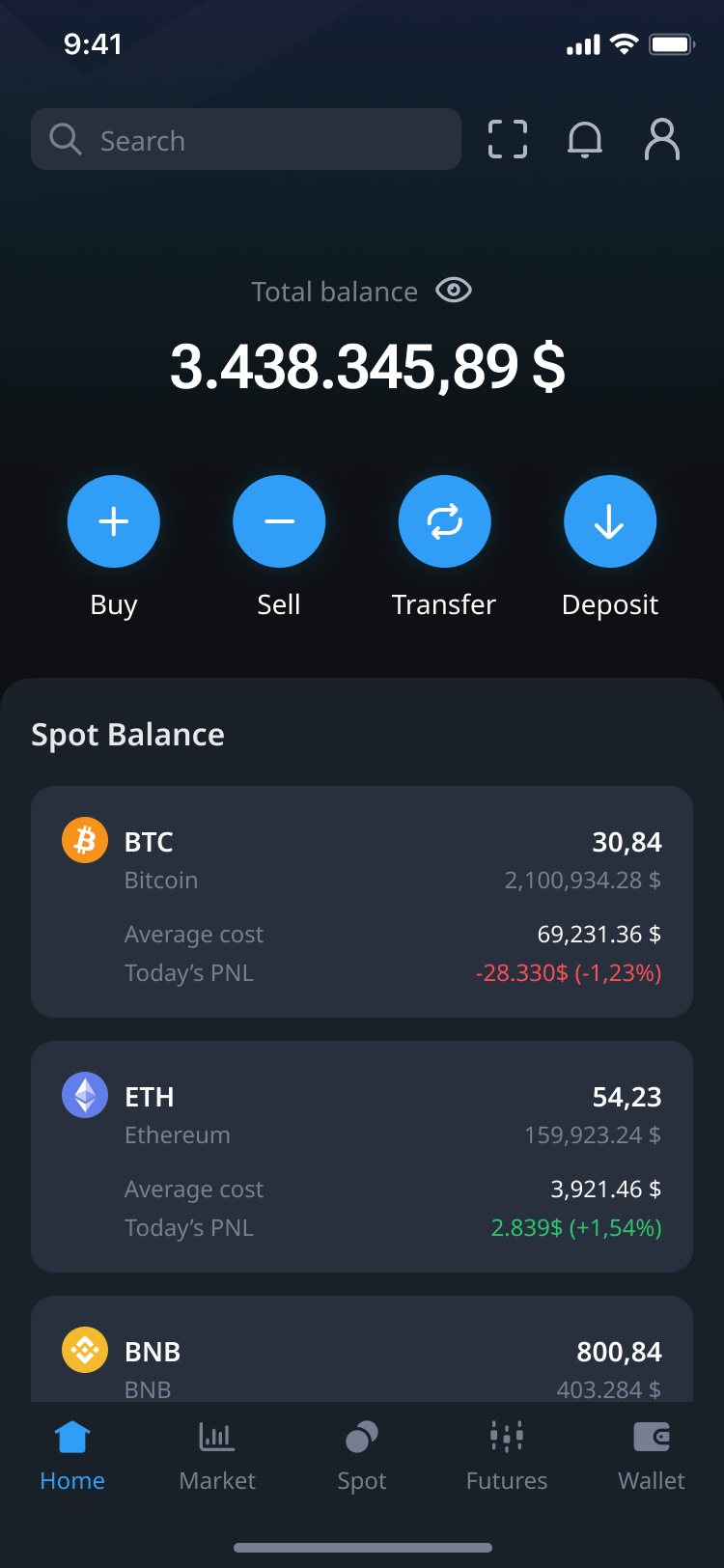Image resolution: width=724 pixels, height=1568 pixels.
Task: Switch to the Market tab
Action: pos(217,1457)
